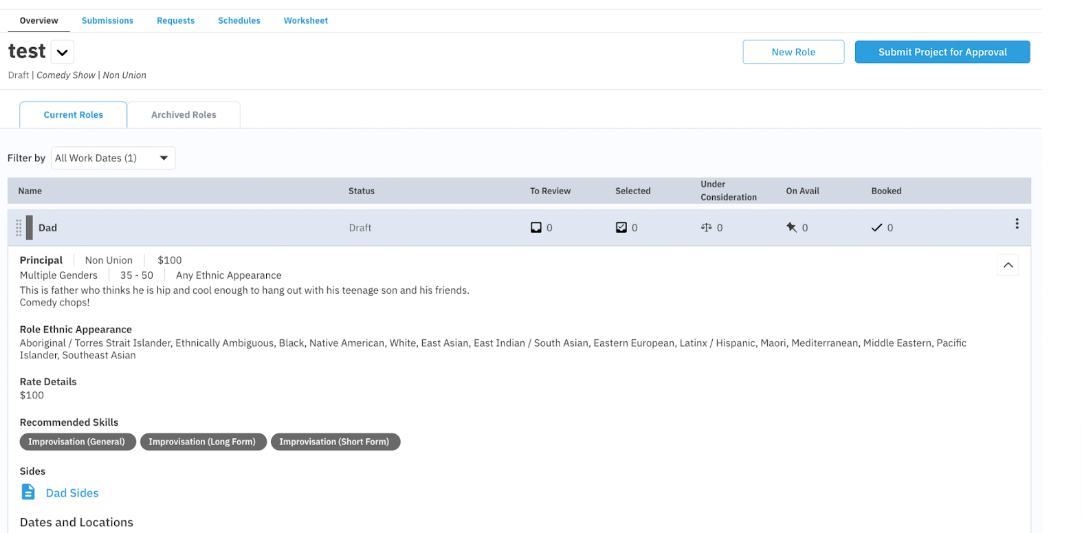Viewport: 1082px width, 533px height.
Task: Click the On Avail pin icon
Action: [791, 227]
